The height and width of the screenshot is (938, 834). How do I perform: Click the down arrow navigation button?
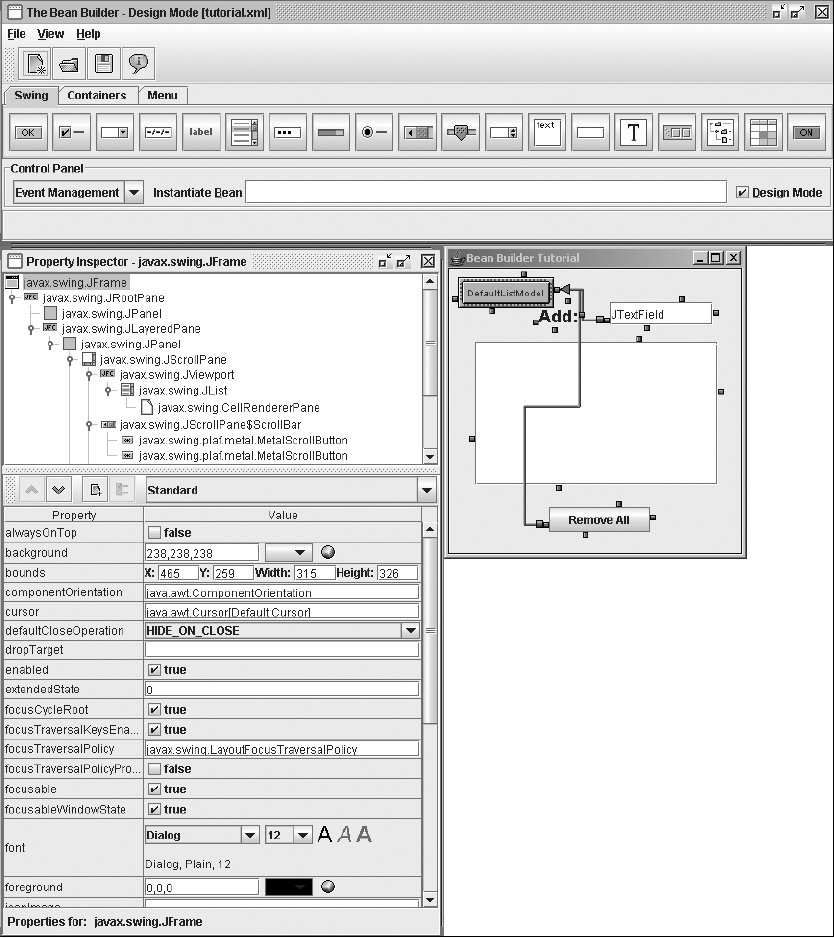(59, 490)
